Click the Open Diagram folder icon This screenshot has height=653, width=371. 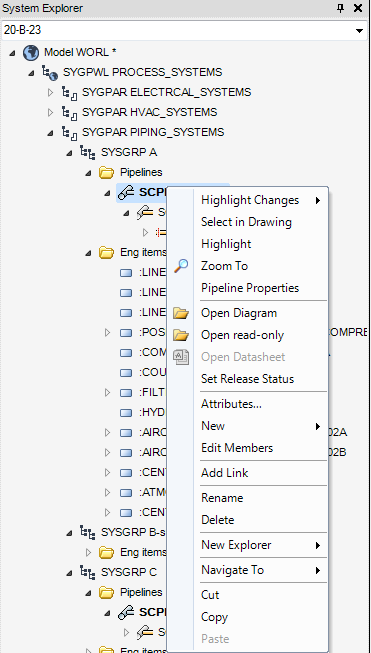(x=181, y=313)
